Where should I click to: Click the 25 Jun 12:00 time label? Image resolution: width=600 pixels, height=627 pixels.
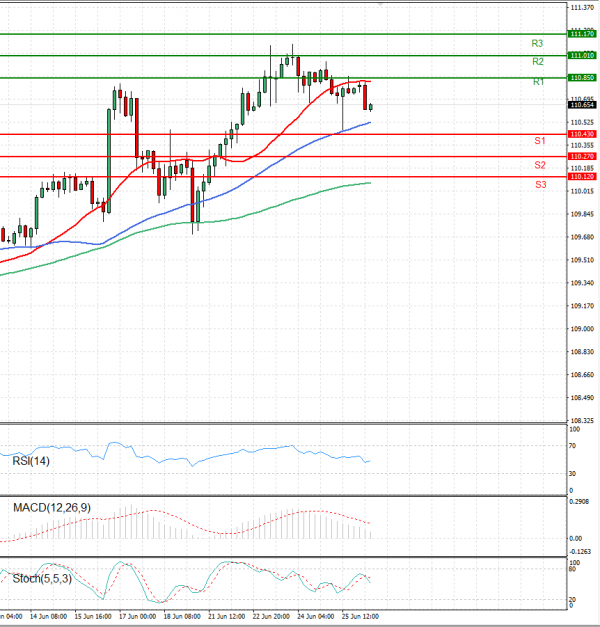pyautogui.click(x=359, y=617)
